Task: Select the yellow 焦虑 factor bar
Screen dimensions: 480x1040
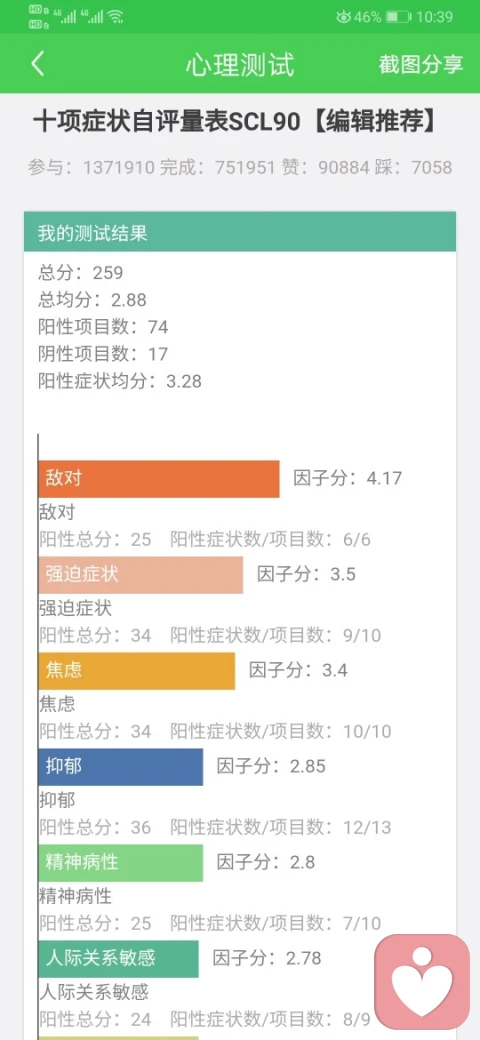Action: click(137, 671)
